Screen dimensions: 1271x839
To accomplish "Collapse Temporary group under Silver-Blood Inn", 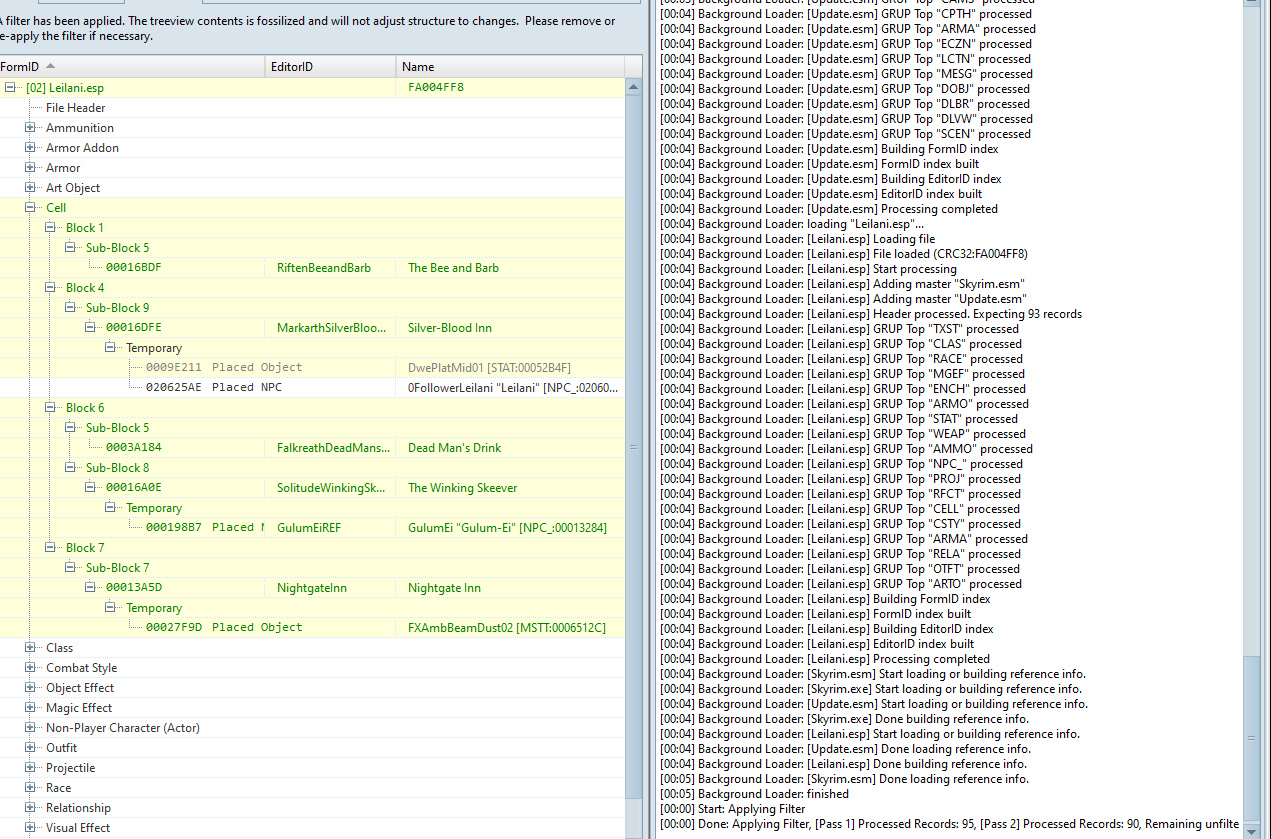I will 110,348.
